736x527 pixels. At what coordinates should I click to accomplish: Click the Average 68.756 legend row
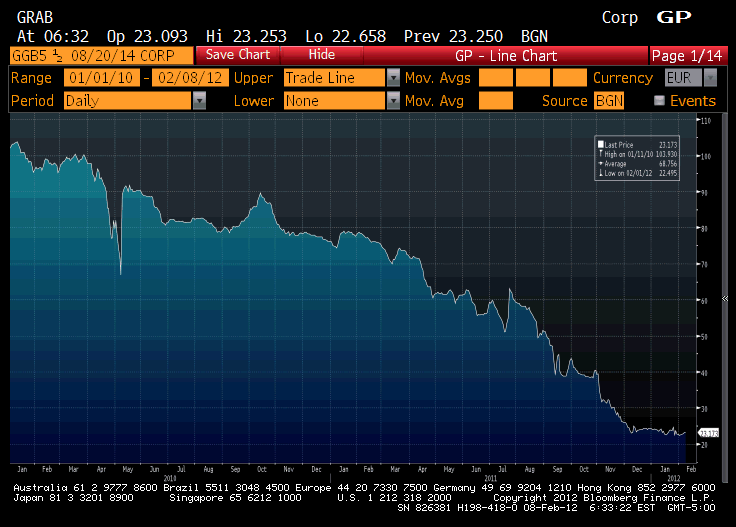click(x=637, y=163)
